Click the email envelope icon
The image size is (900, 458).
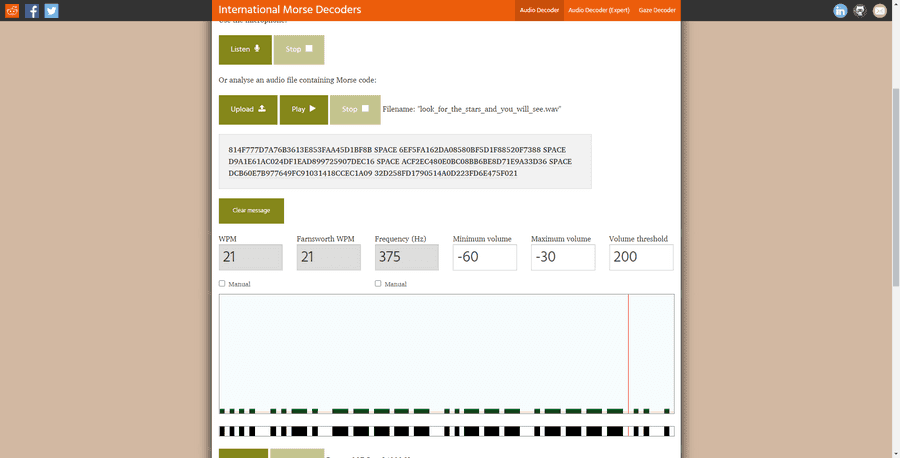(879, 11)
